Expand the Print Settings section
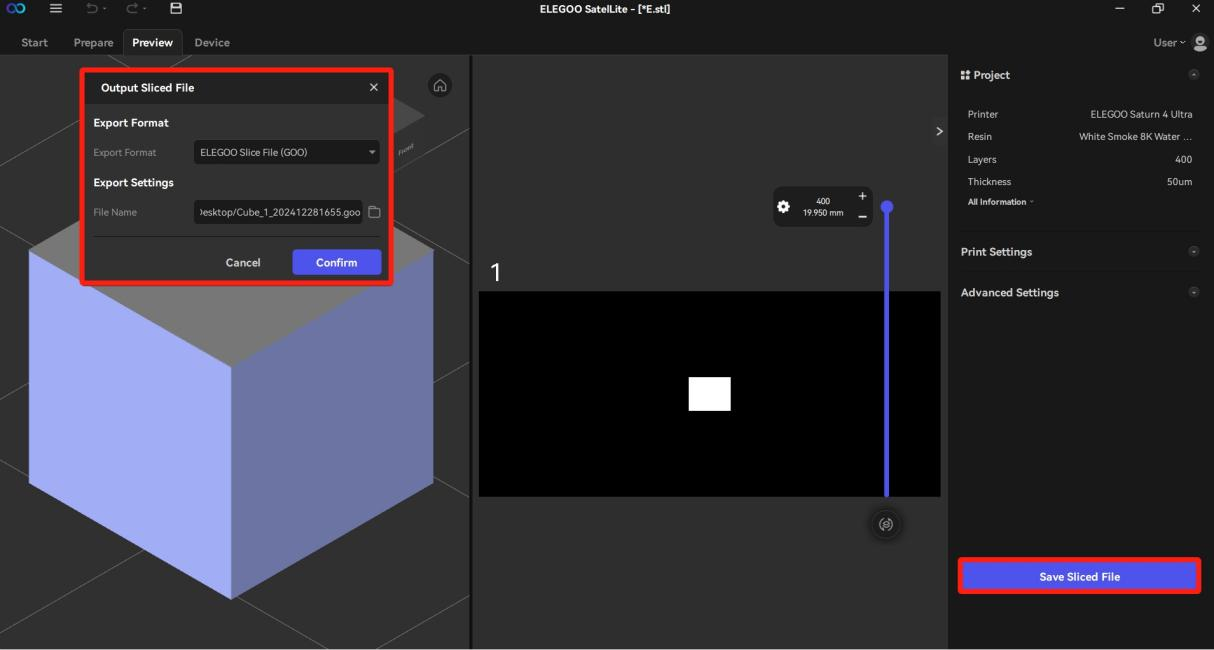The width and height of the screenshot is (1214, 650). (1193, 252)
